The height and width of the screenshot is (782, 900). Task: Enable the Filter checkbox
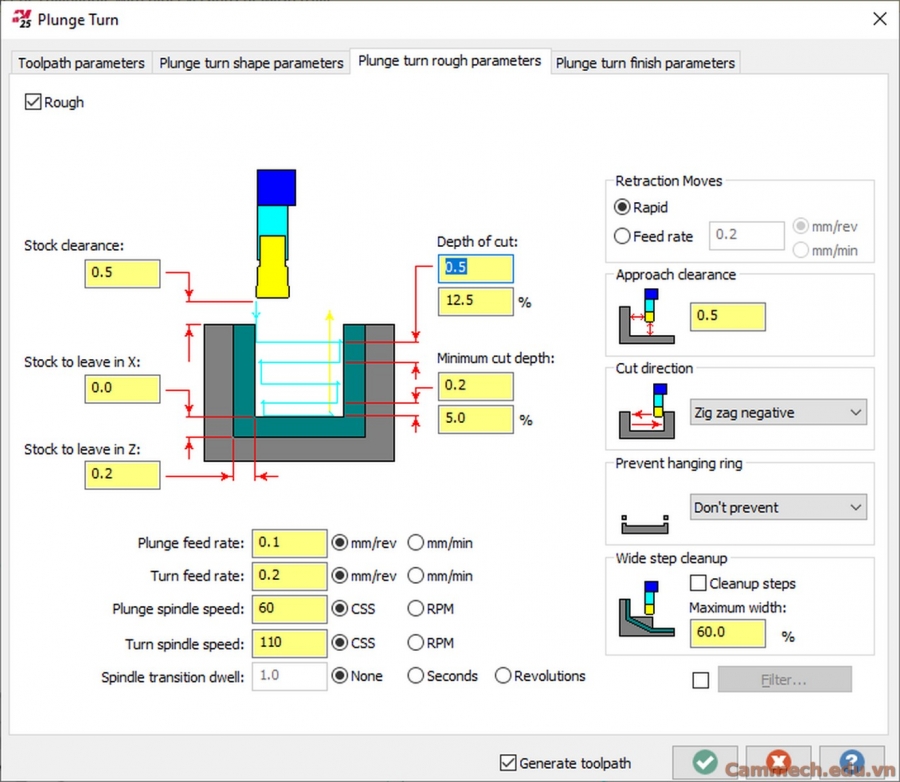click(x=701, y=680)
